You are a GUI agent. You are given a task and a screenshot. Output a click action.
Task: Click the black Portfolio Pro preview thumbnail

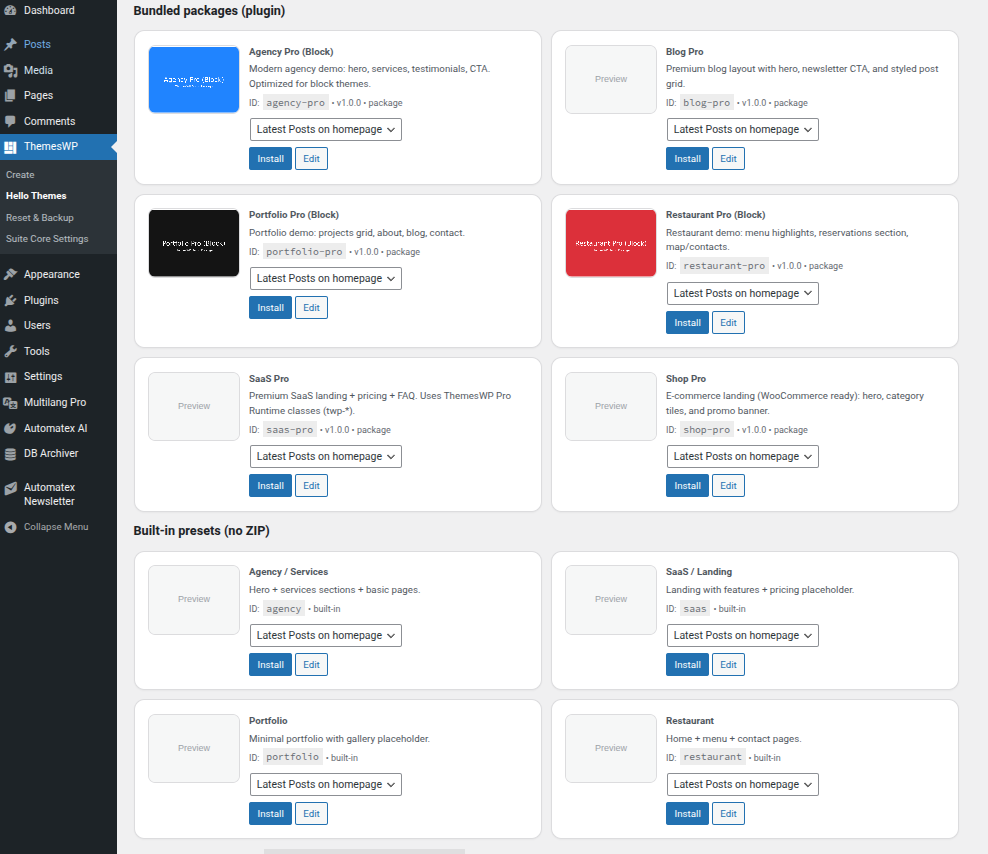click(193, 243)
